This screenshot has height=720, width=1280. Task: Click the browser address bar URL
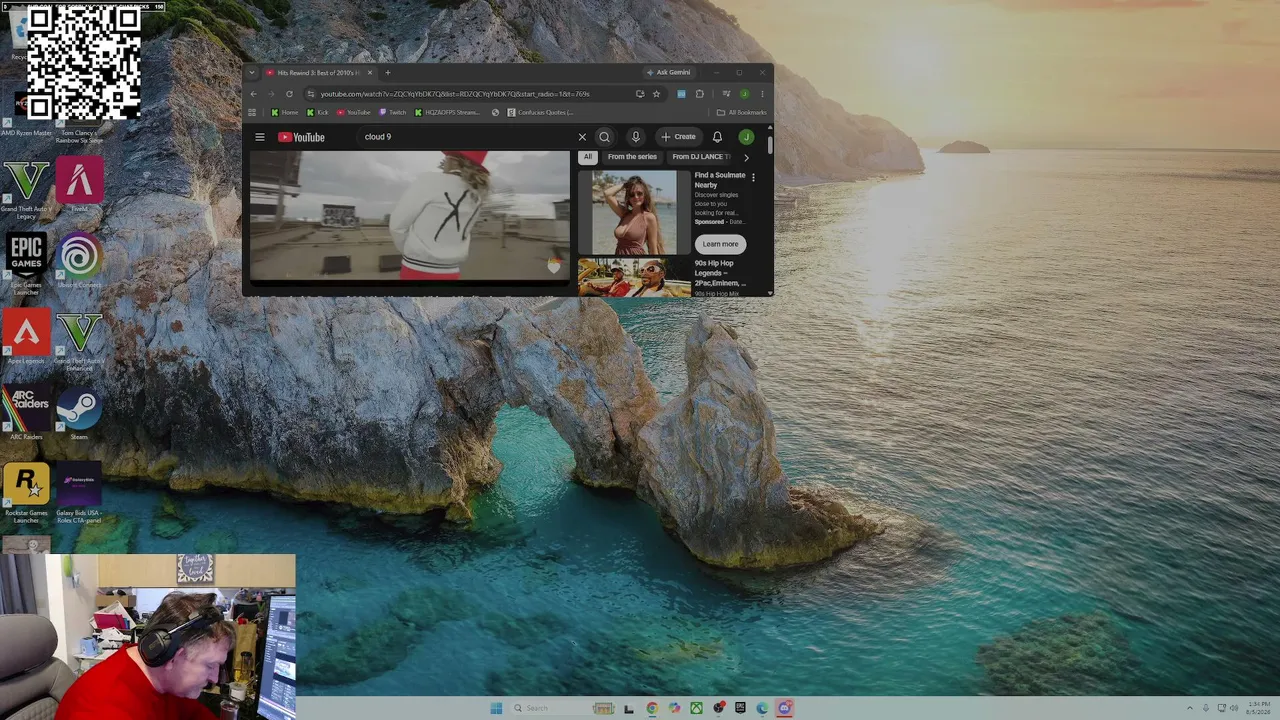[455, 94]
